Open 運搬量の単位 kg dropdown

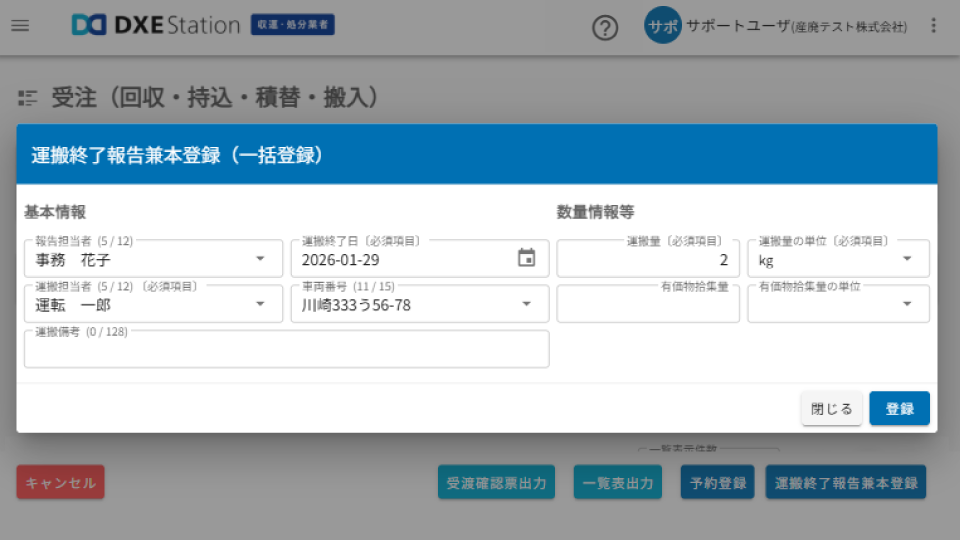907,259
